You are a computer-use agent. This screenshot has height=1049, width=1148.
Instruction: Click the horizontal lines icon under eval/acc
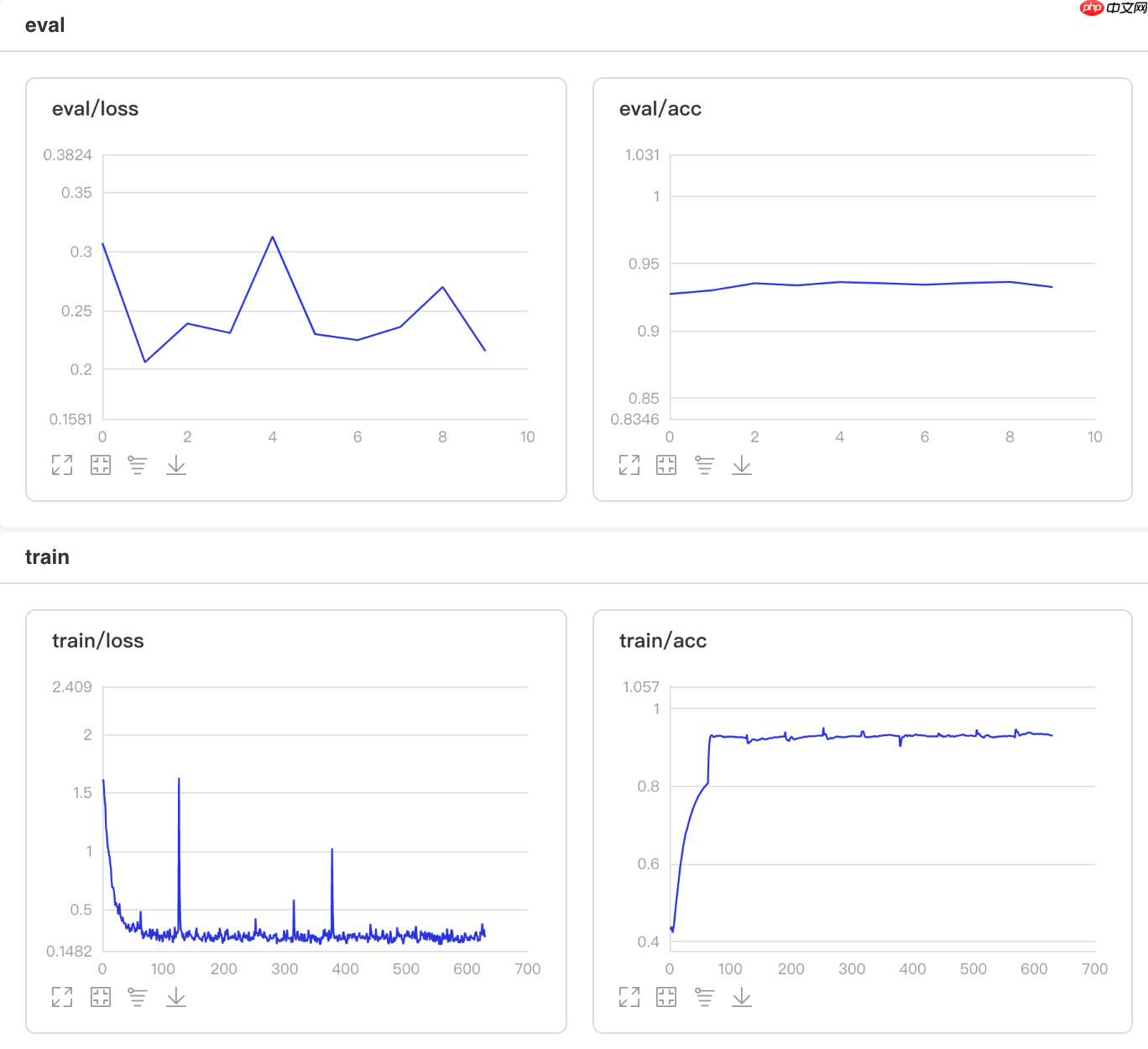pos(705,465)
